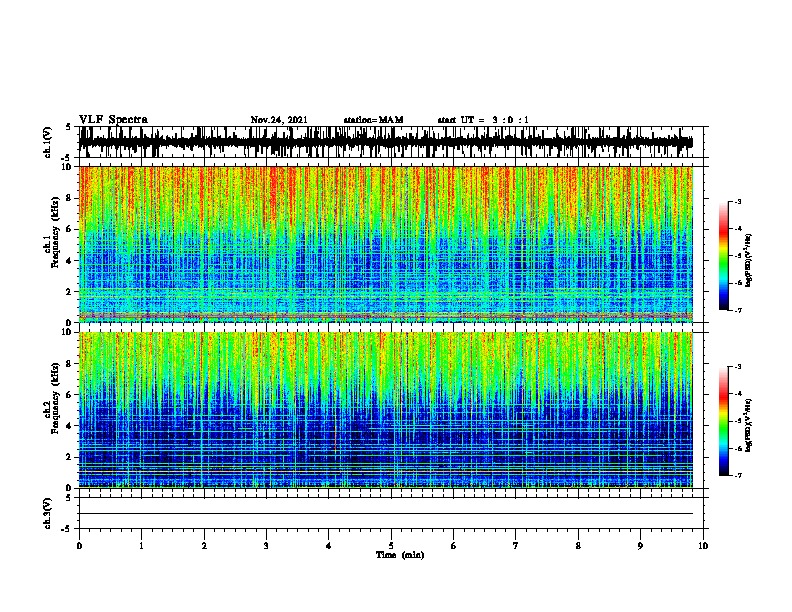Click time axis tick label "1"
This screenshot has height=612, width=792.
141,546
